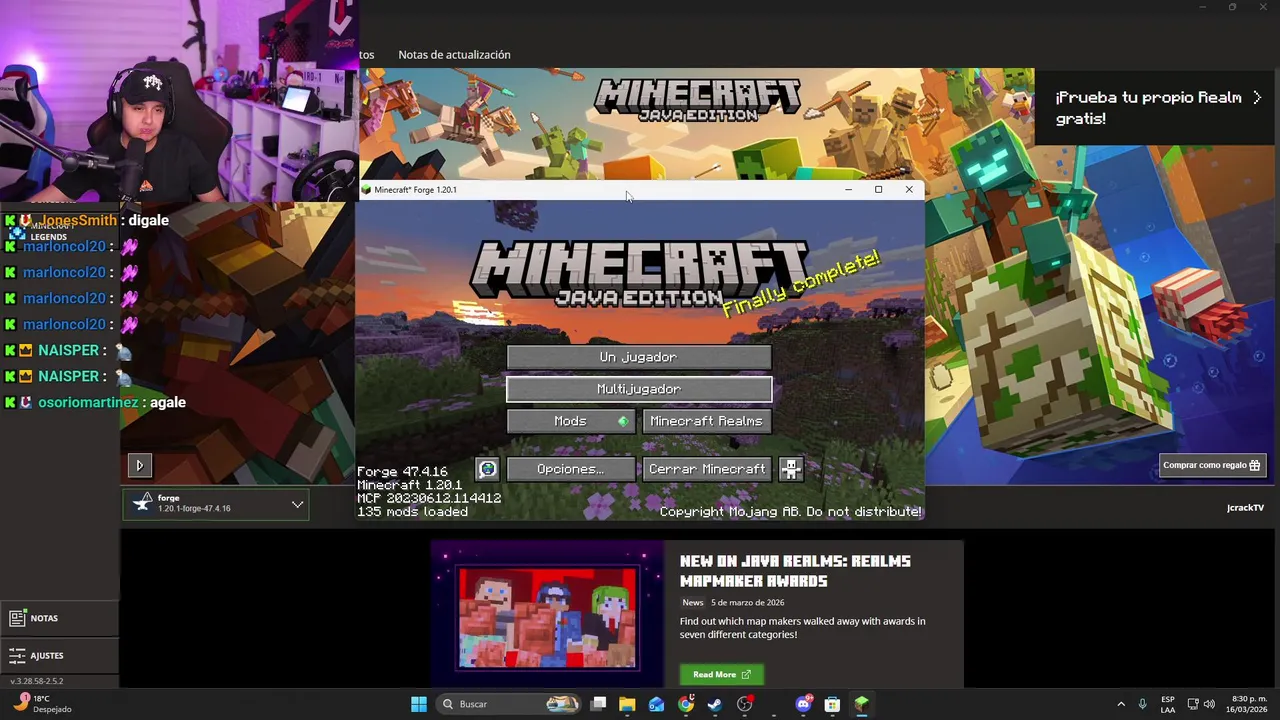The width and height of the screenshot is (1280, 720).
Task: Click the Ajustes sliders icon
Action: pyautogui.click(x=17, y=656)
